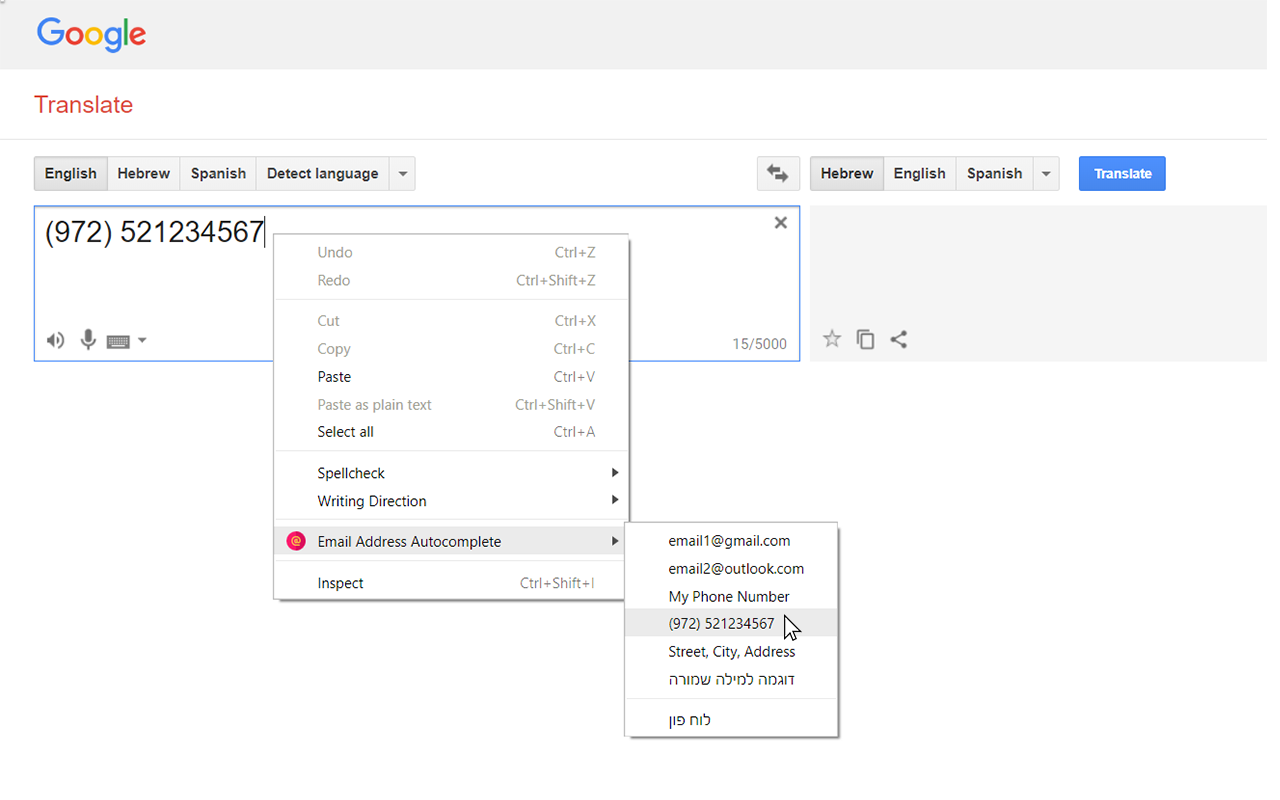Screen dimensions: 1280x800
Task: Set the target language to Hebrew
Action: (847, 173)
